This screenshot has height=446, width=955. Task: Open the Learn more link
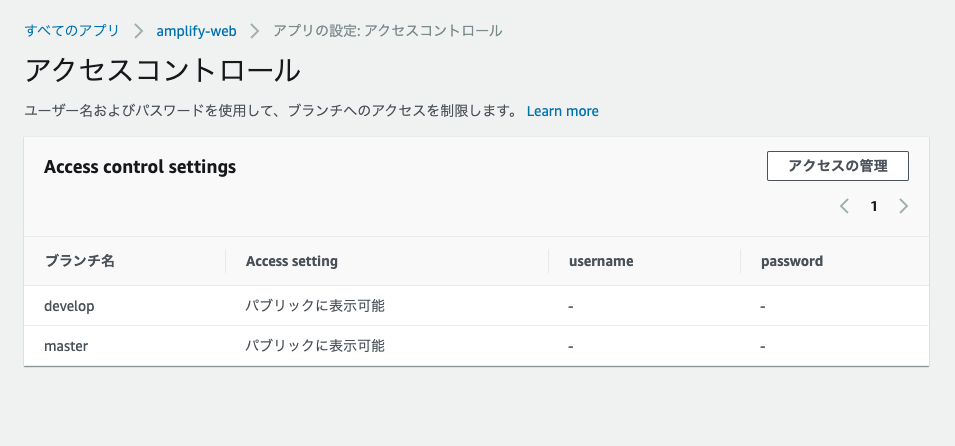(562, 111)
